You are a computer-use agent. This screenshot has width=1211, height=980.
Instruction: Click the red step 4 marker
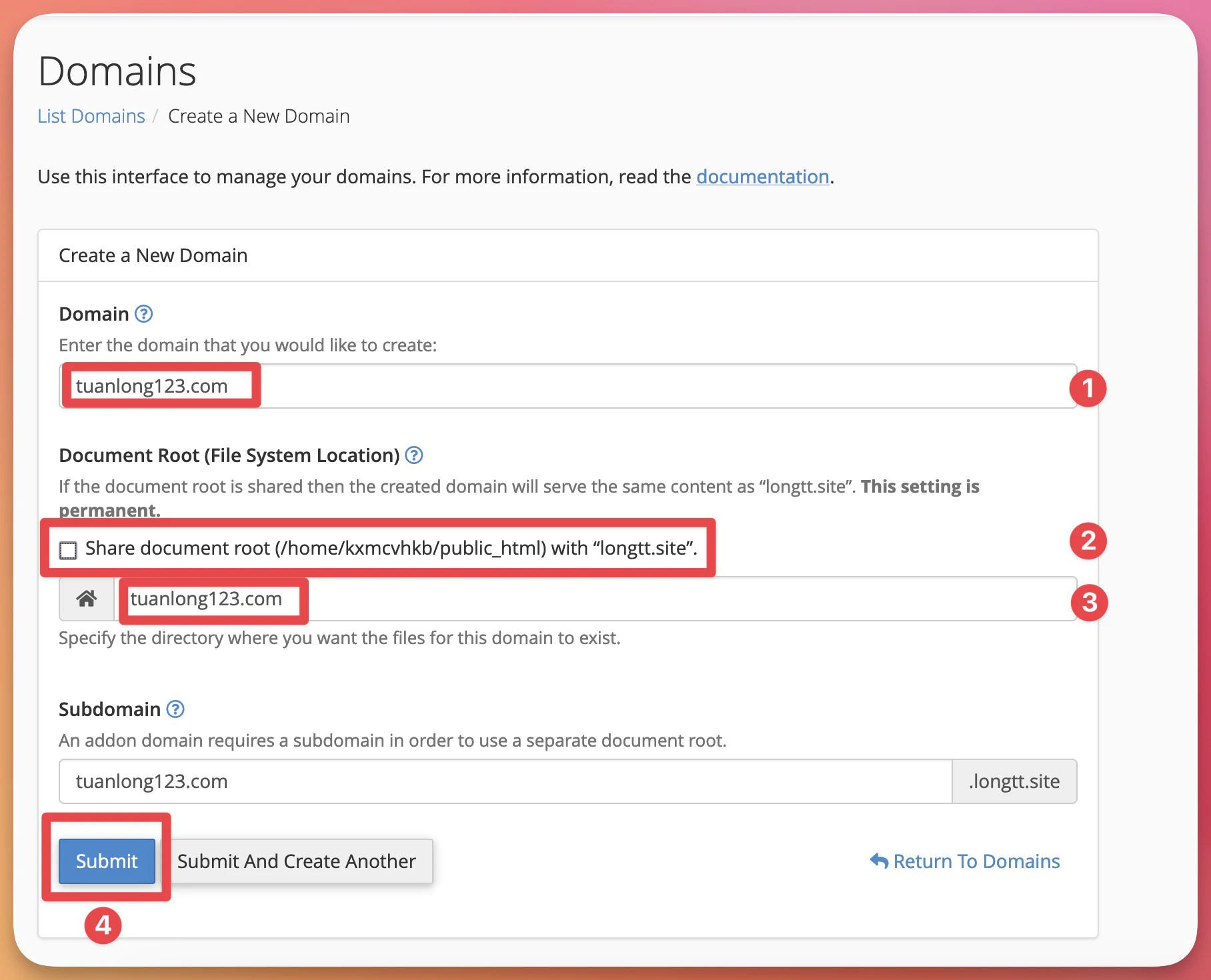click(x=103, y=925)
